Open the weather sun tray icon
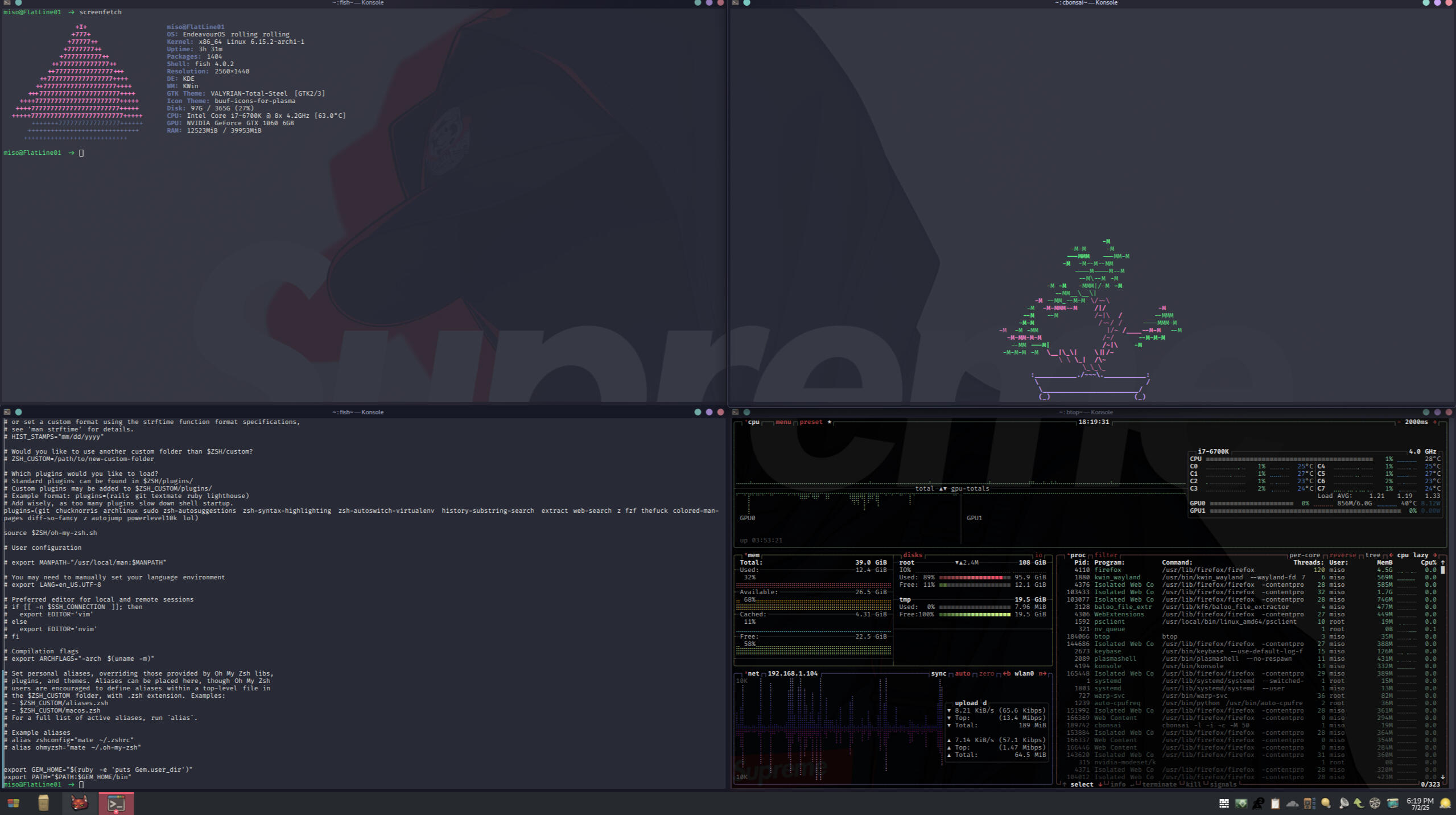Image resolution: width=1456 pixels, height=815 pixels. (x=1445, y=804)
